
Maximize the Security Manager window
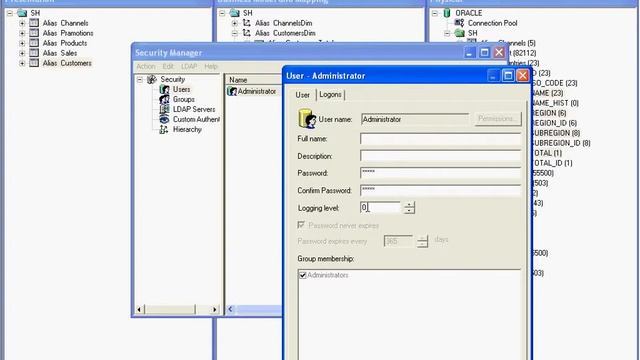pyautogui.click(x=484, y=53)
